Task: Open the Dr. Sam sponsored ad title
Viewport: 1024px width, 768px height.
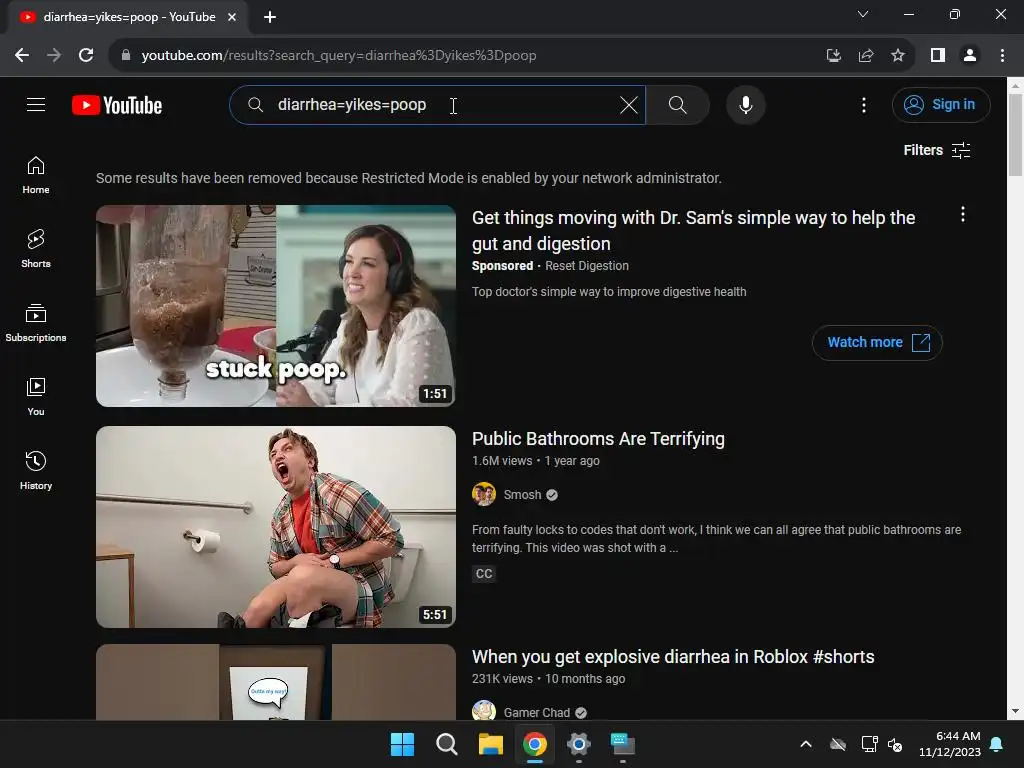Action: (693, 231)
